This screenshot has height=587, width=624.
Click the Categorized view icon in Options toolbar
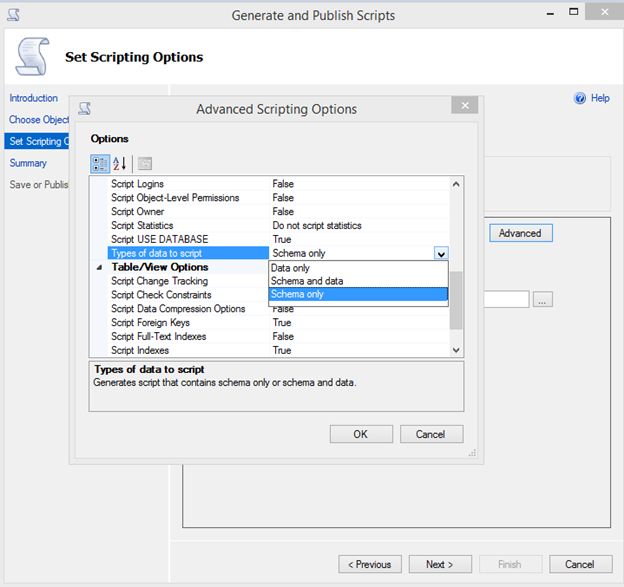(100, 164)
